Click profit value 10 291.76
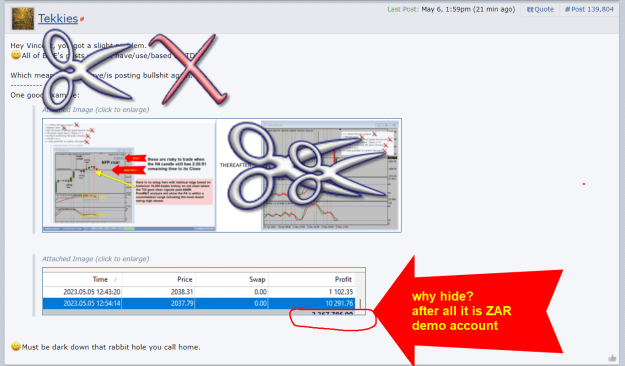 [x=339, y=303]
